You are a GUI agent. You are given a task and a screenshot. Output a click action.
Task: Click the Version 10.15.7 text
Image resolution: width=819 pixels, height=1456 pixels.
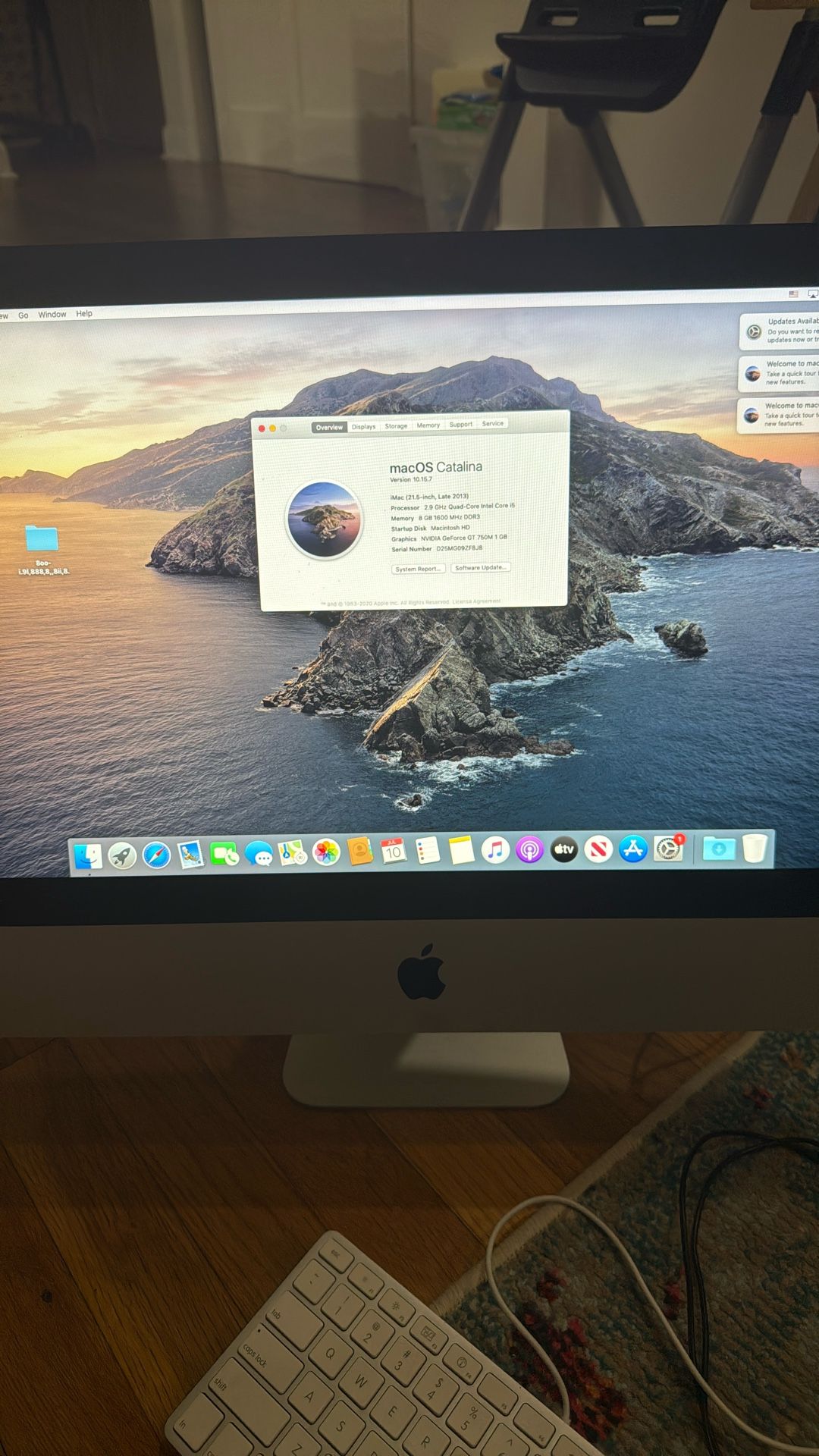coord(411,479)
